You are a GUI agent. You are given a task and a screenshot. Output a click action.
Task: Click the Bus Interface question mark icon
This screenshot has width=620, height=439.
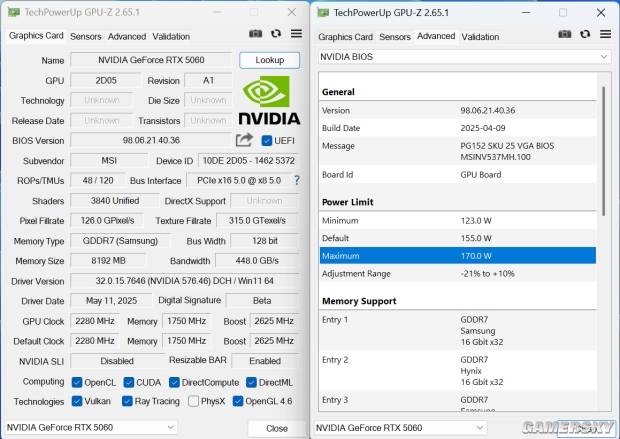pyautogui.click(x=297, y=180)
